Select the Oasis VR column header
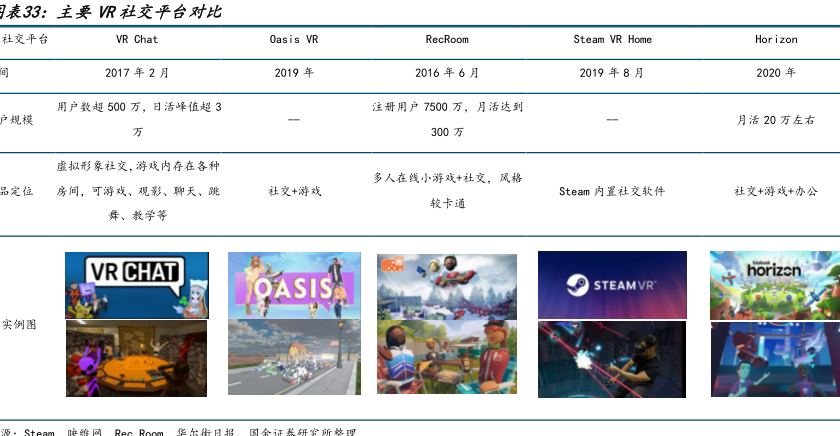 pyautogui.click(x=294, y=40)
